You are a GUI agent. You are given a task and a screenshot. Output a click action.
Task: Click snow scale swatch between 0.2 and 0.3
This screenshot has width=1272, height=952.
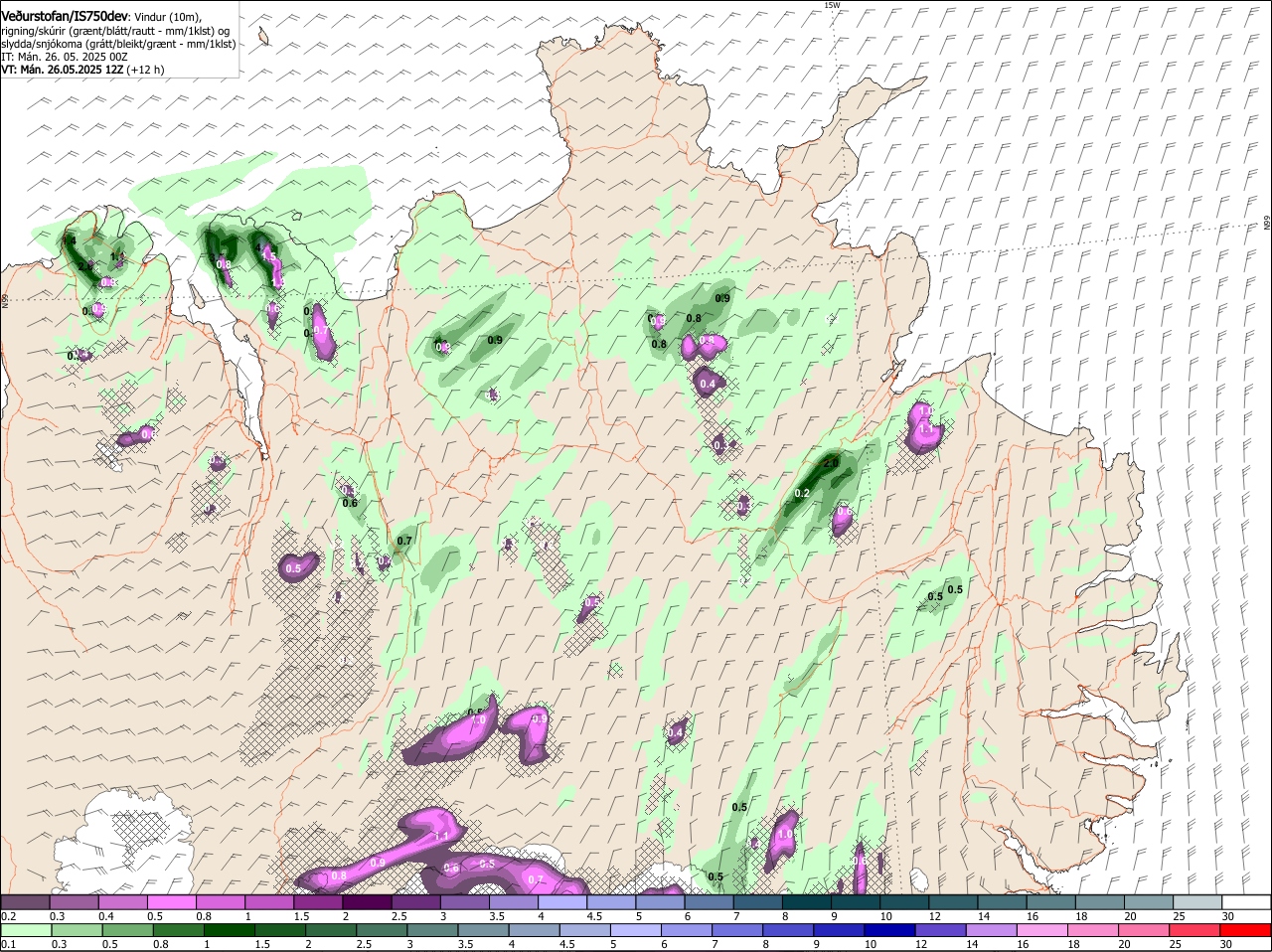pyautogui.click(x=25, y=900)
